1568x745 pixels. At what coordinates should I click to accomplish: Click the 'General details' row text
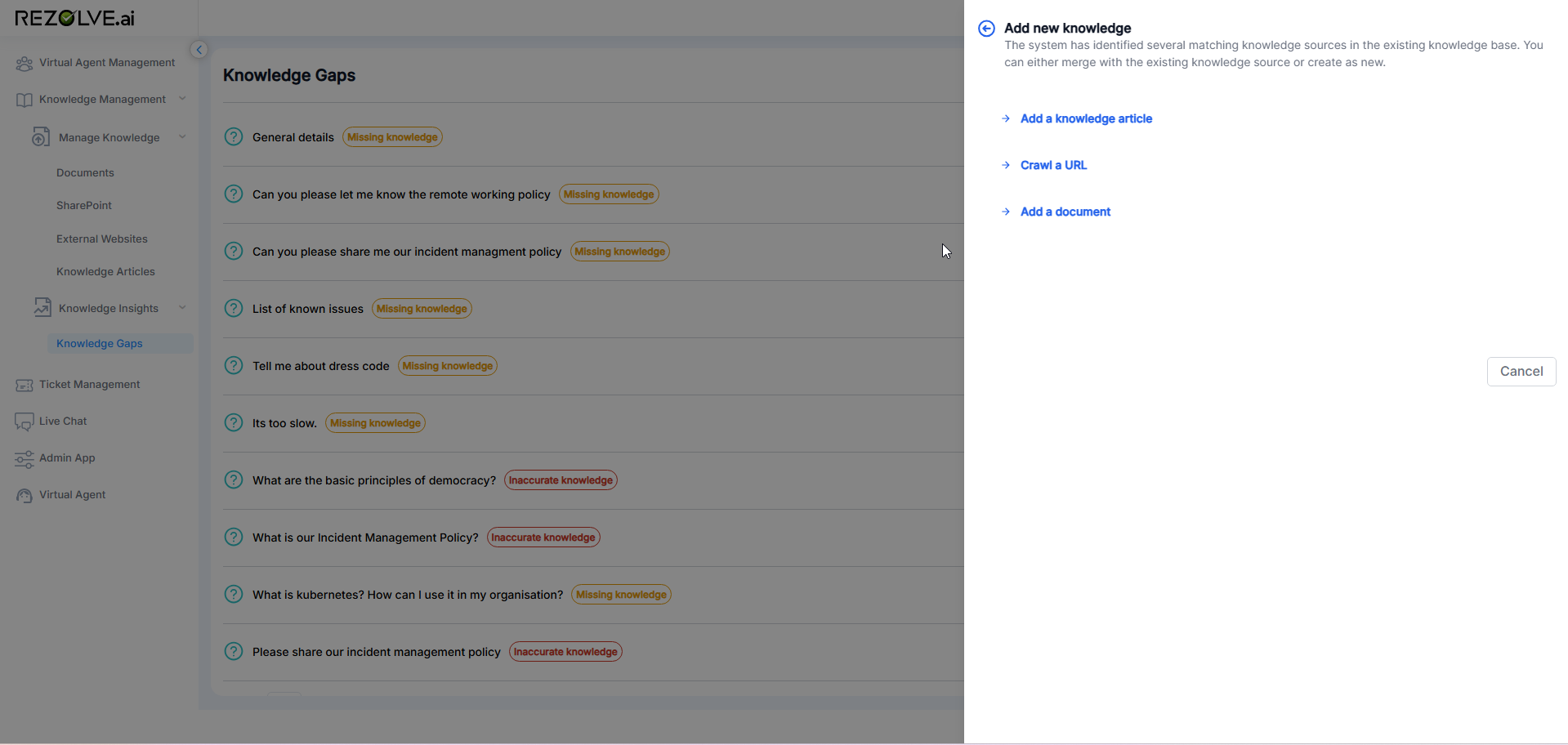point(293,137)
